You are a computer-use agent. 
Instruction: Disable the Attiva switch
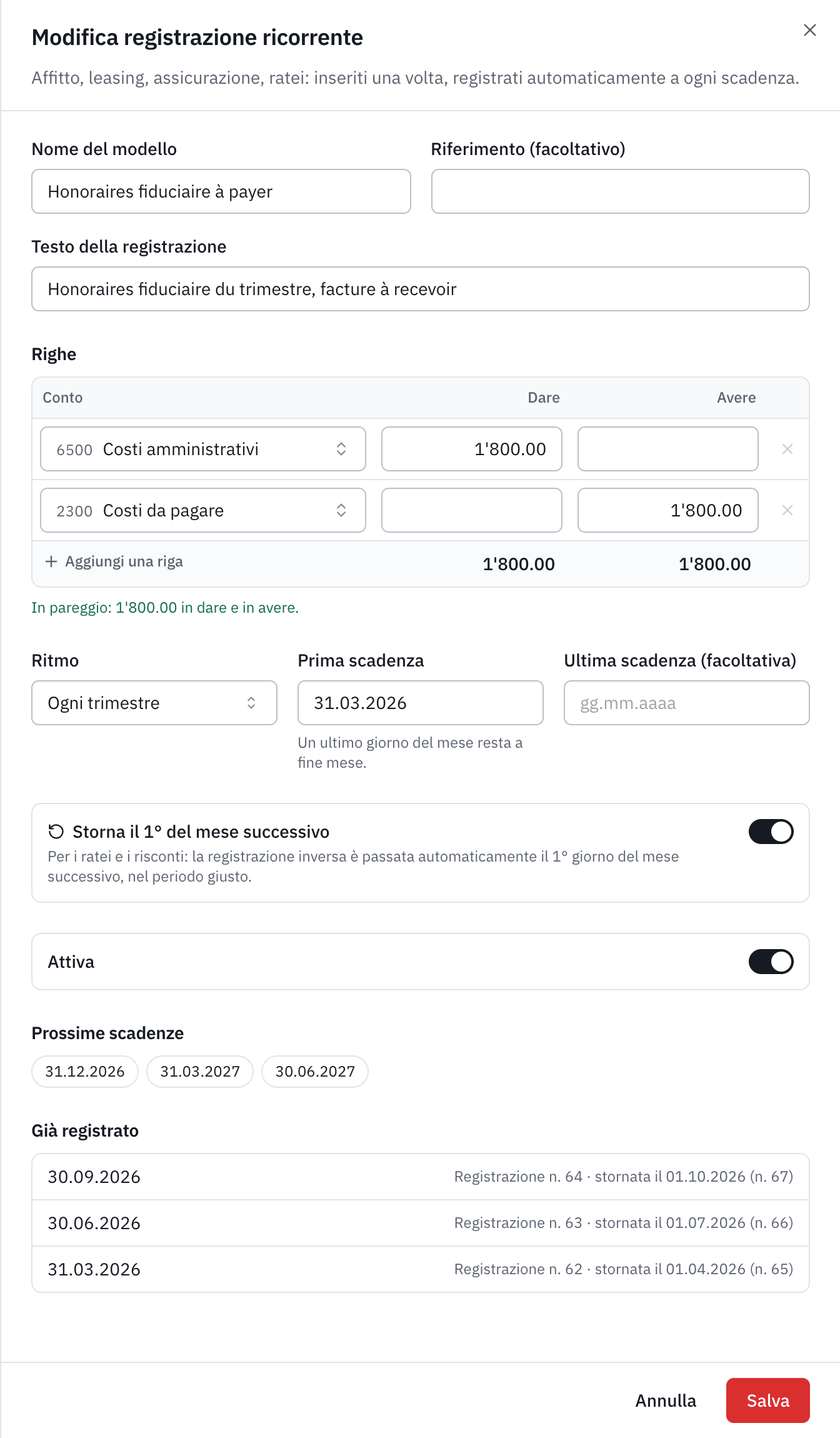771,962
